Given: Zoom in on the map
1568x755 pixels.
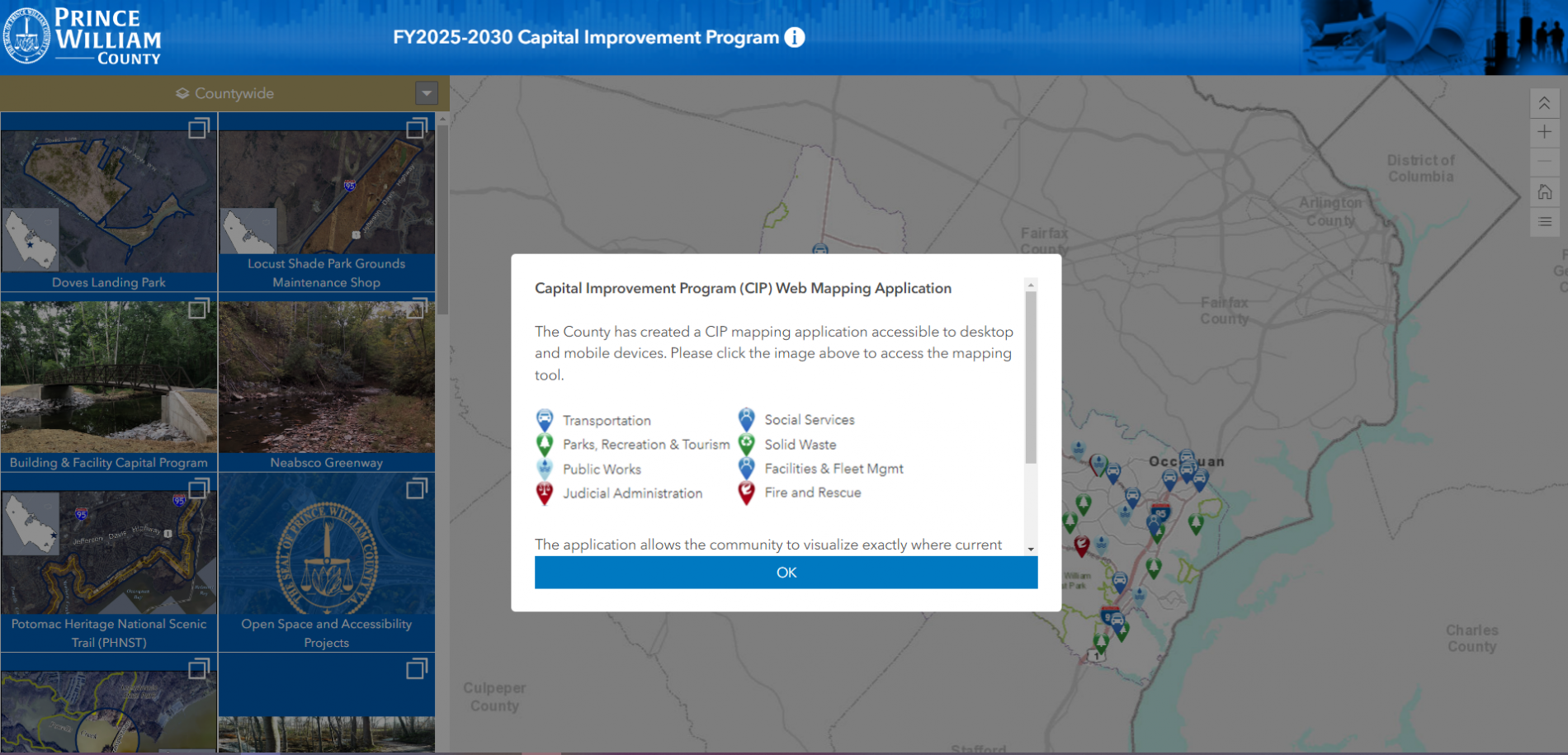Looking at the screenshot, I should [x=1544, y=132].
